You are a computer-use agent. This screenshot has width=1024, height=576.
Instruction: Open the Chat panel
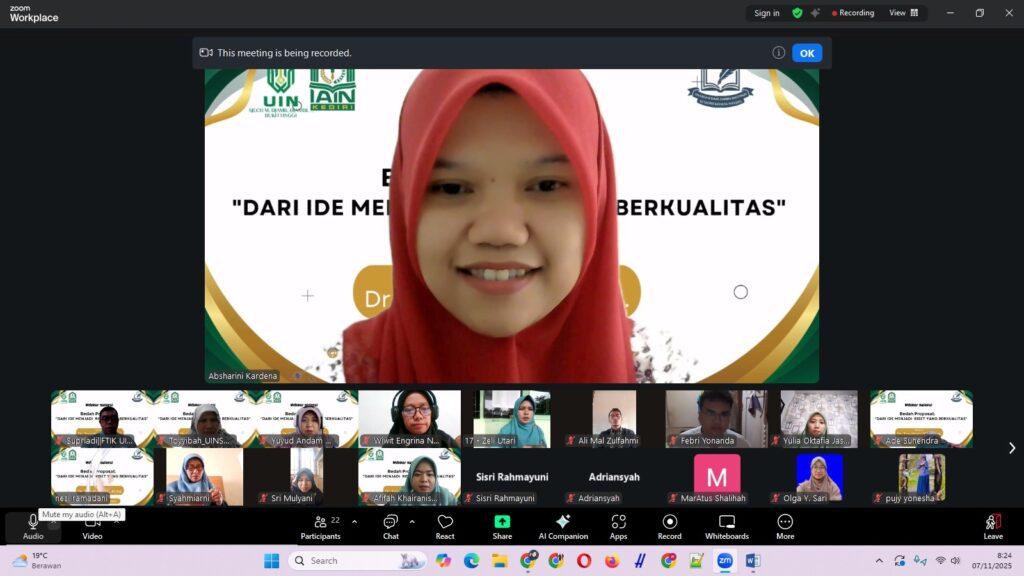390,526
